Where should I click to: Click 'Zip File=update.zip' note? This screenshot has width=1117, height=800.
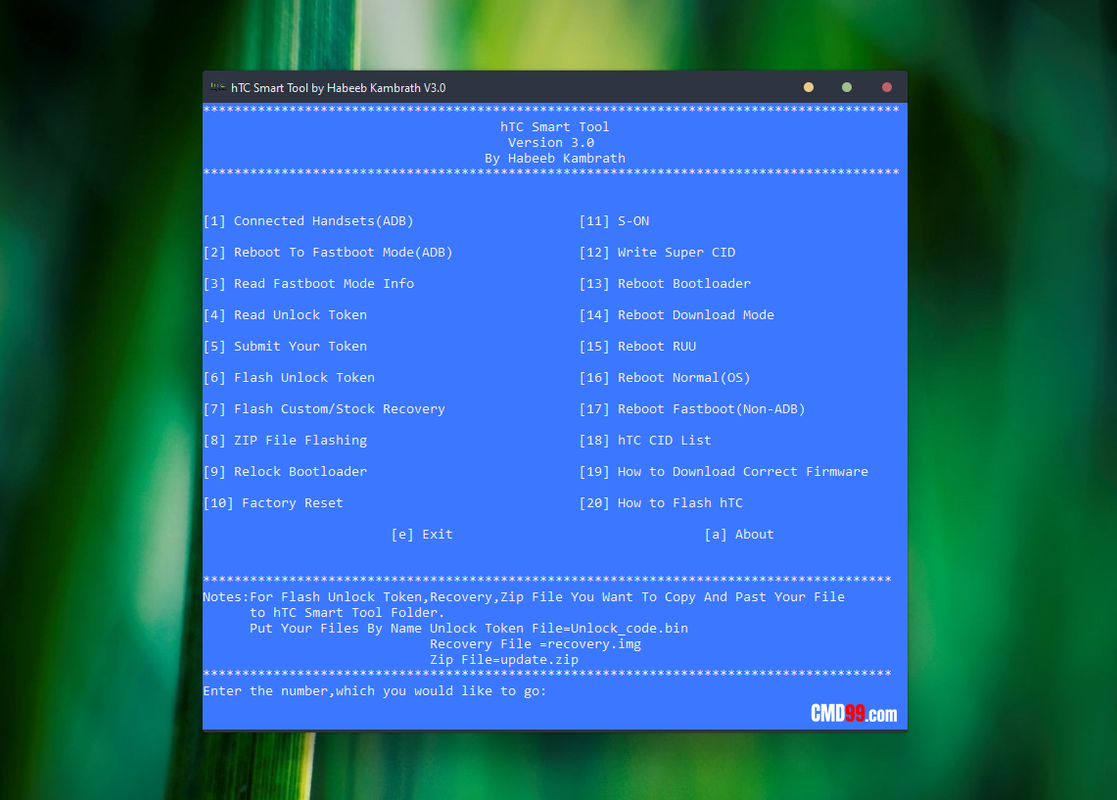tap(504, 660)
